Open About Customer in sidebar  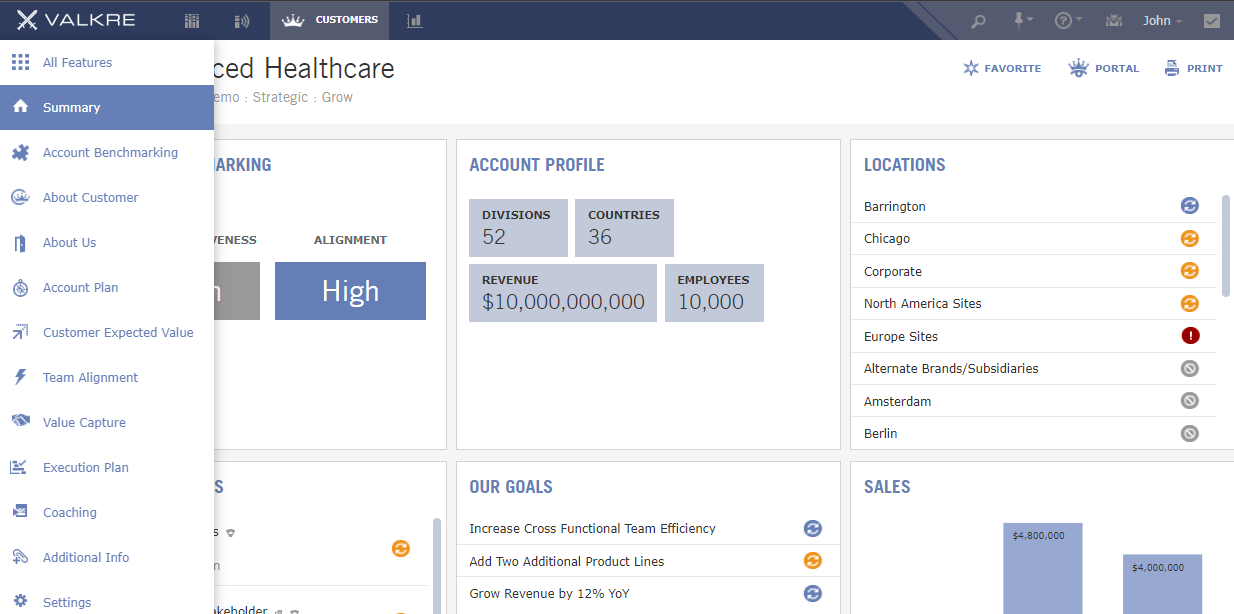(x=107, y=197)
